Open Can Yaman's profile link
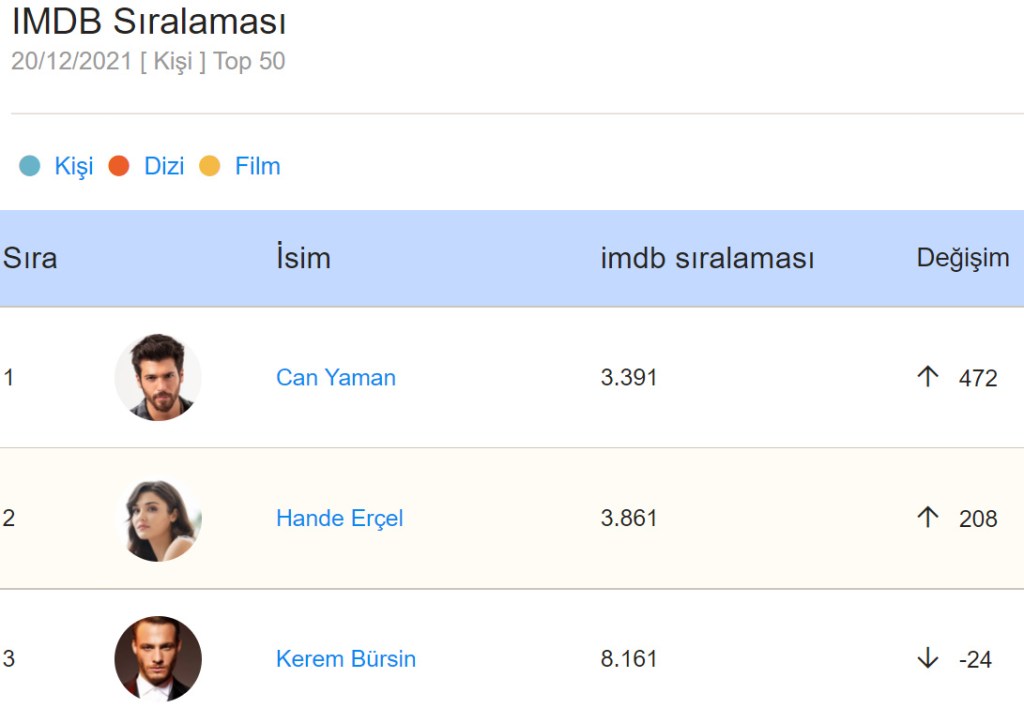The image size is (1024, 723). point(336,378)
